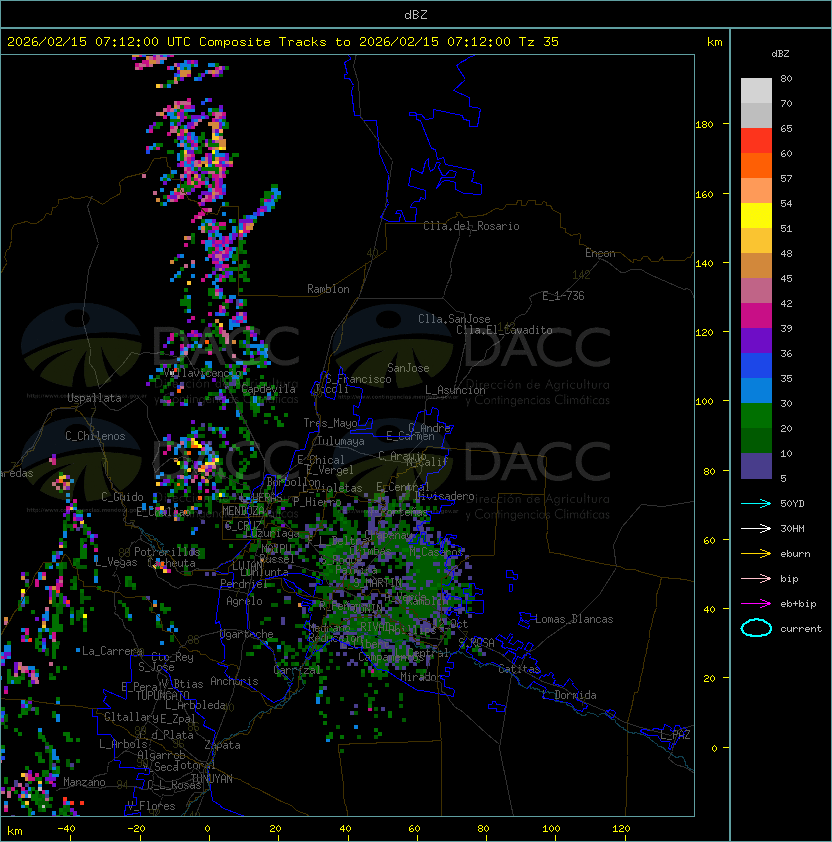This screenshot has width=832, height=842.
Task: Click the 'Anchoris' map label
Action: pyautogui.click(x=234, y=681)
